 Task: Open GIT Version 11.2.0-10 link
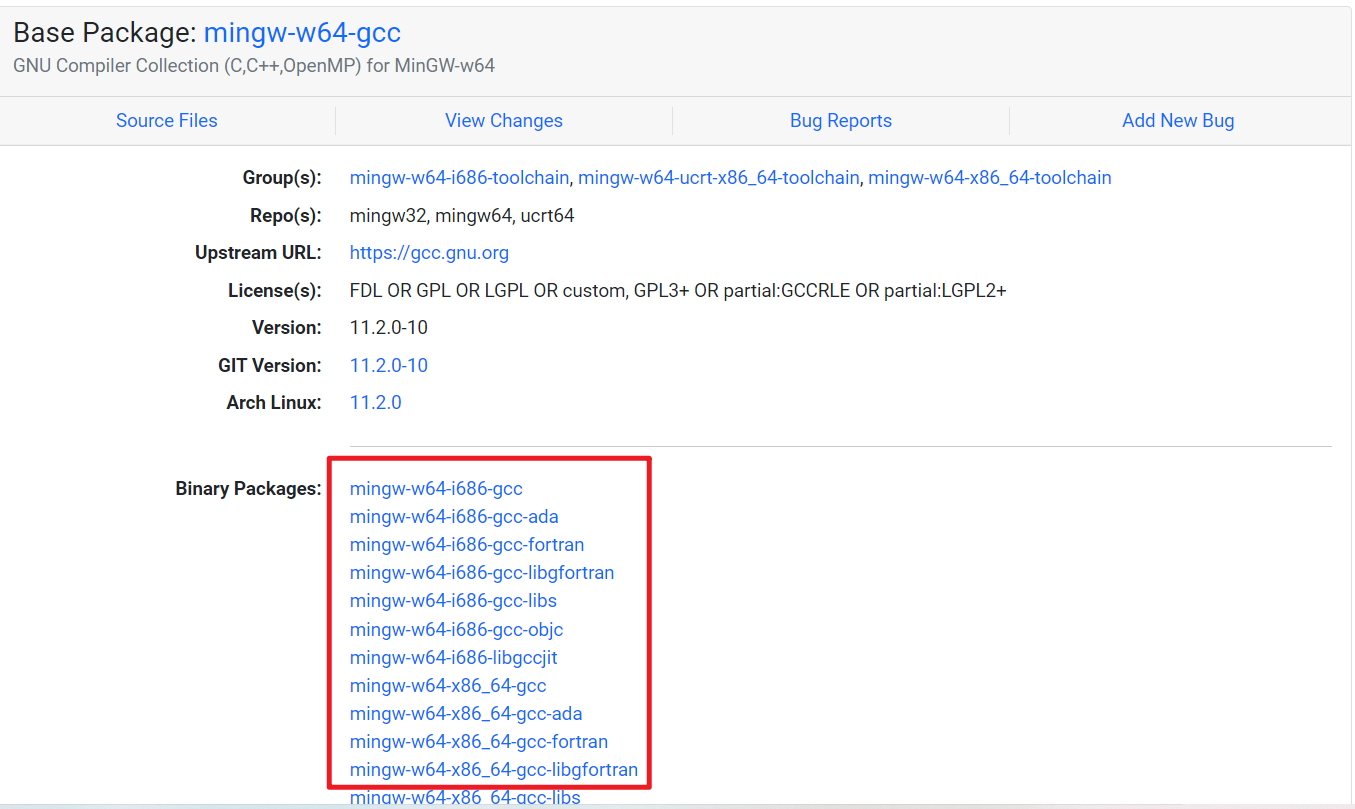(x=389, y=366)
